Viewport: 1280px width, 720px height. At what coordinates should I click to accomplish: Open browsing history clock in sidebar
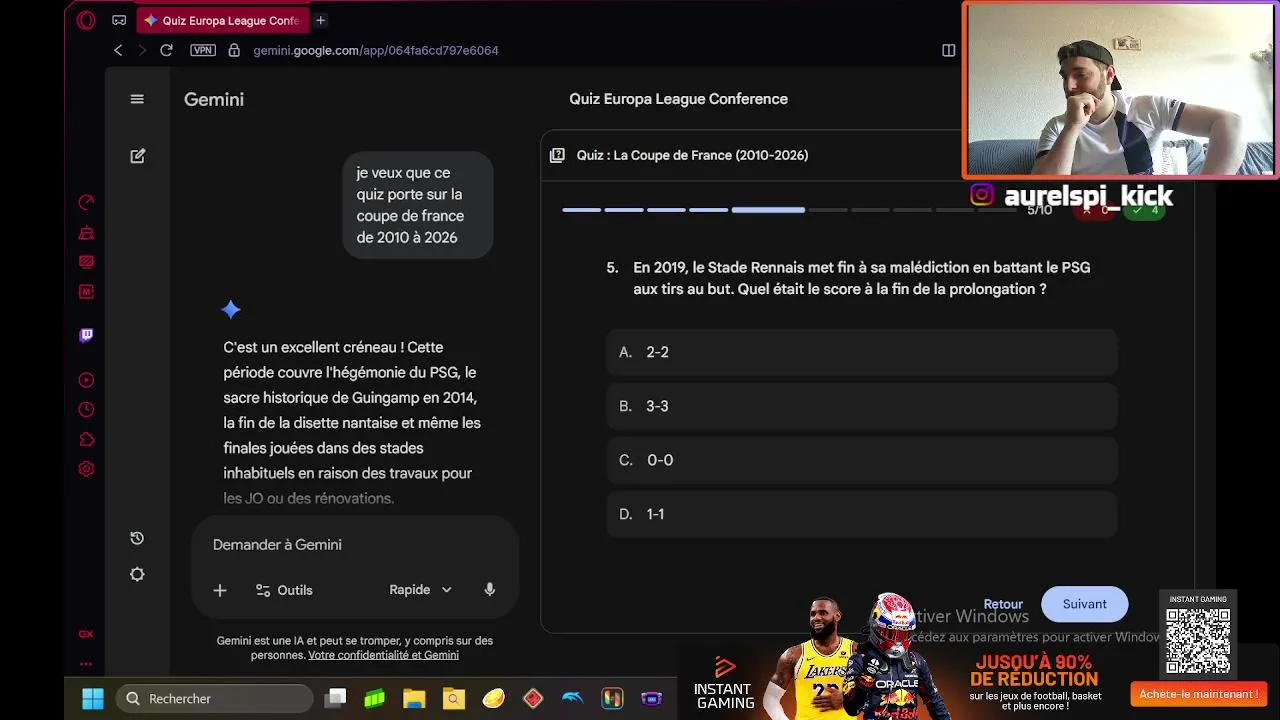tap(86, 409)
